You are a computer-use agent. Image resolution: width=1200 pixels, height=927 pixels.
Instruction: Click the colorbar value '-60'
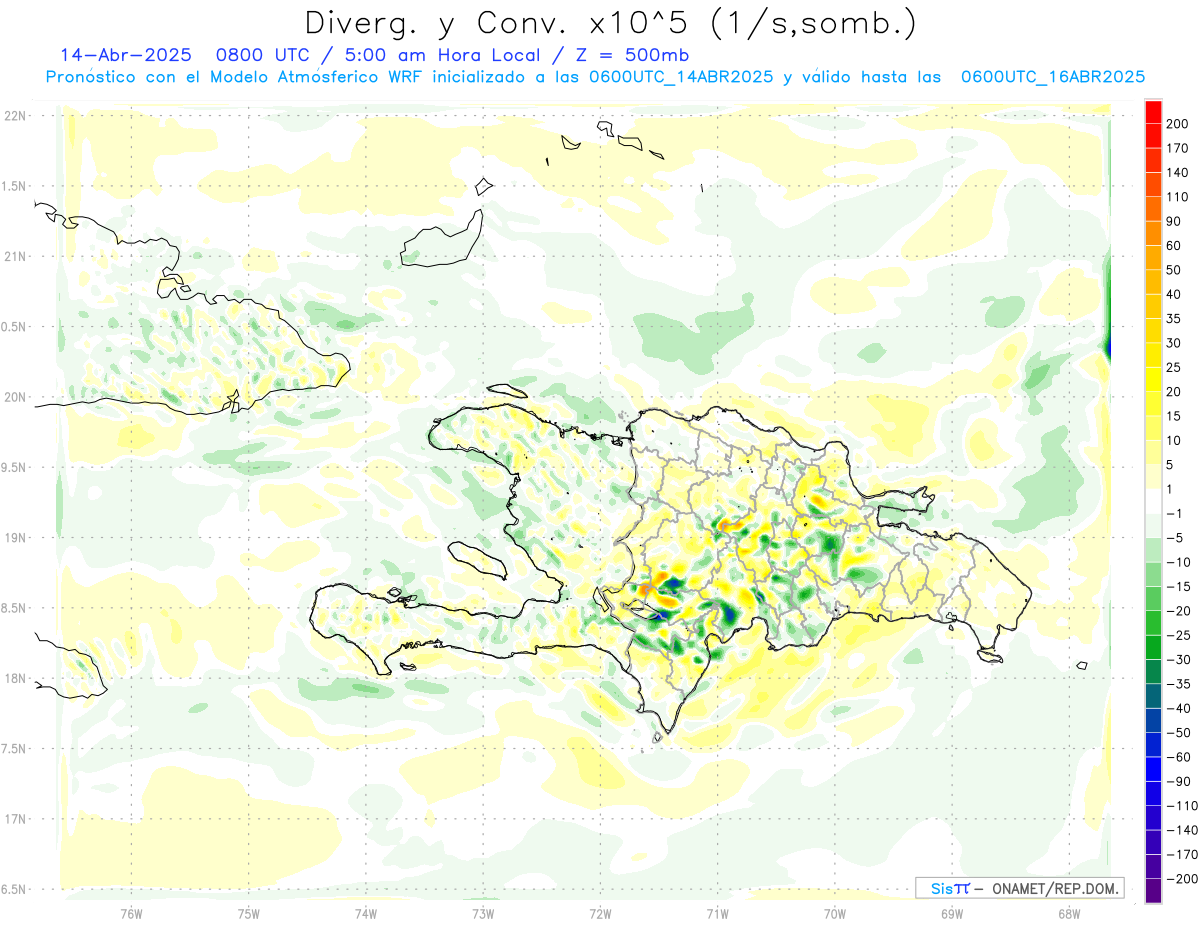pos(1178,757)
